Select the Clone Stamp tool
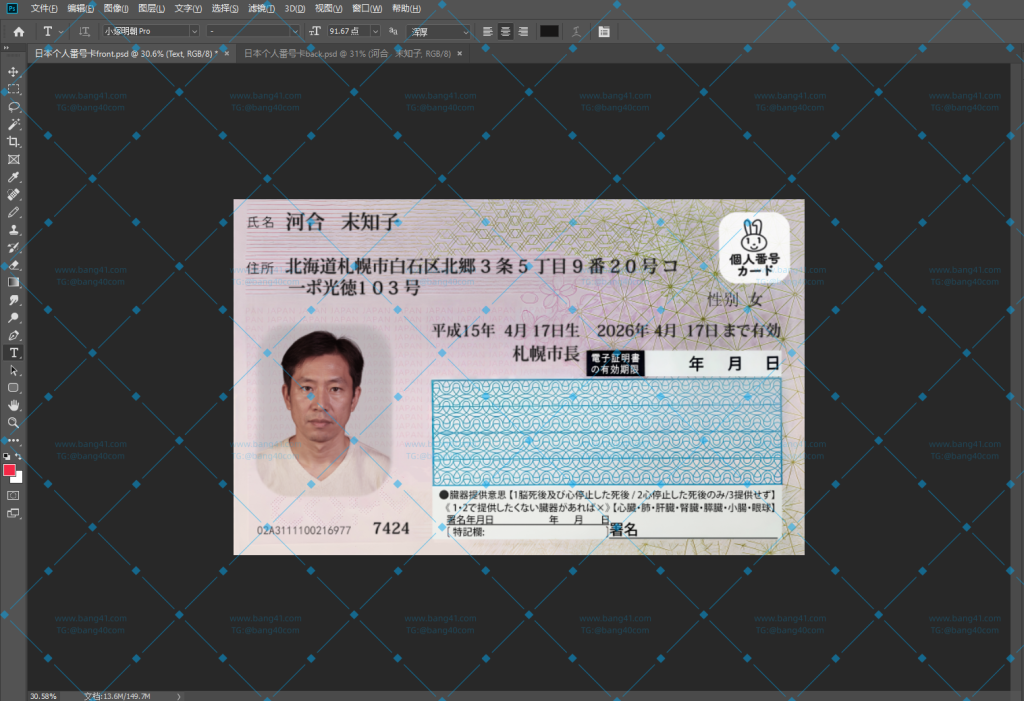1024x701 pixels. click(x=13, y=229)
